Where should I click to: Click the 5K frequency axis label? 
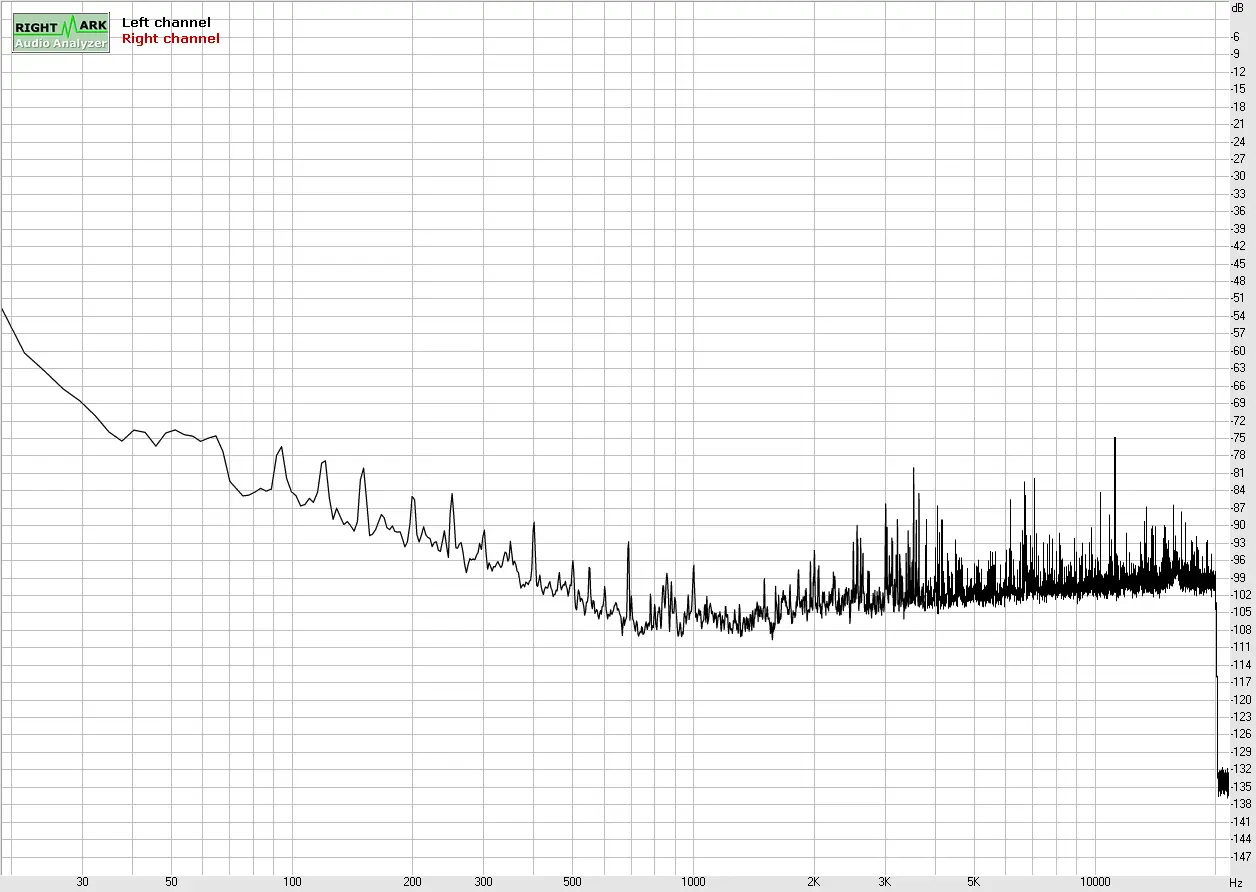click(973, 882)
